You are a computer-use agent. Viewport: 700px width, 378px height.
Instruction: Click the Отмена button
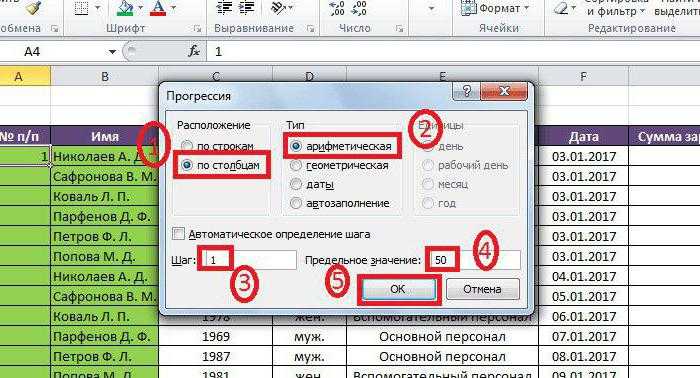coord(483,289)
